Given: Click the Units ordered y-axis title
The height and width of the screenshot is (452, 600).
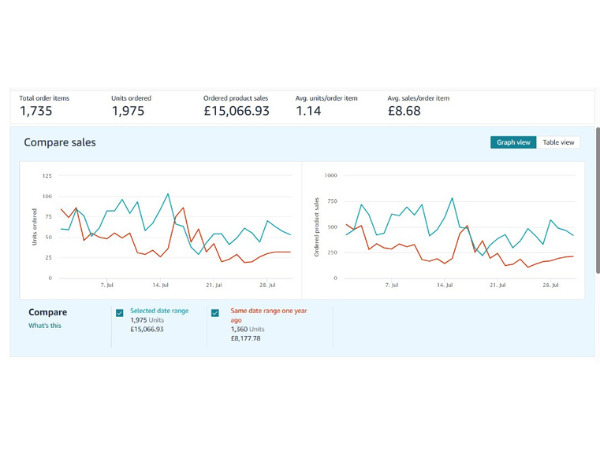Looking at the screenshot, I should 35,227.
